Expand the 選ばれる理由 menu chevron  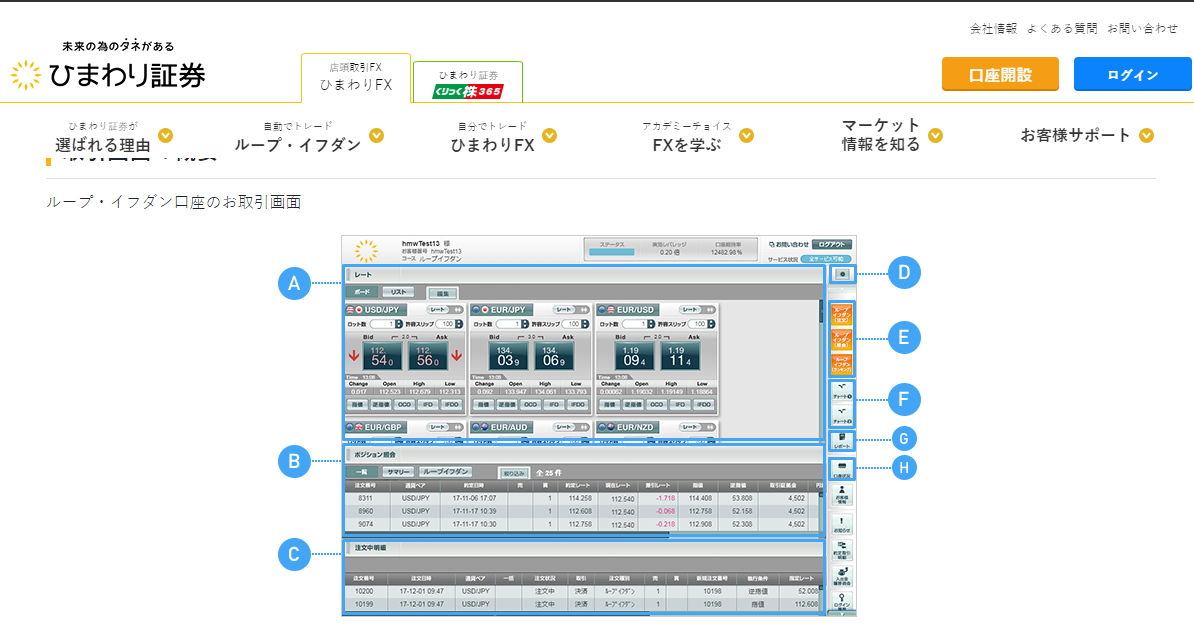point(165,135)
